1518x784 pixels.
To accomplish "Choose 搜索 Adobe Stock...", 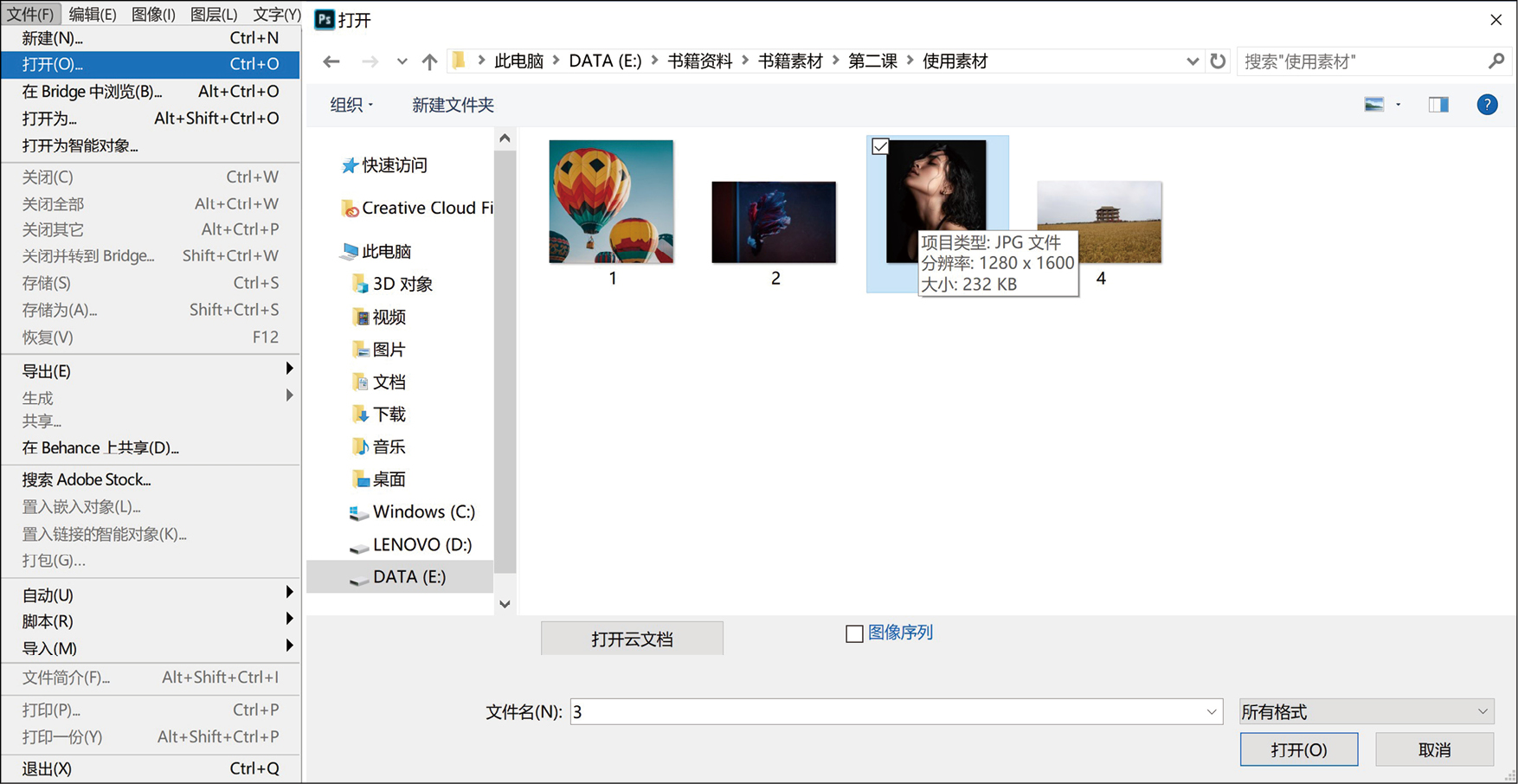I will pos(151,479).
